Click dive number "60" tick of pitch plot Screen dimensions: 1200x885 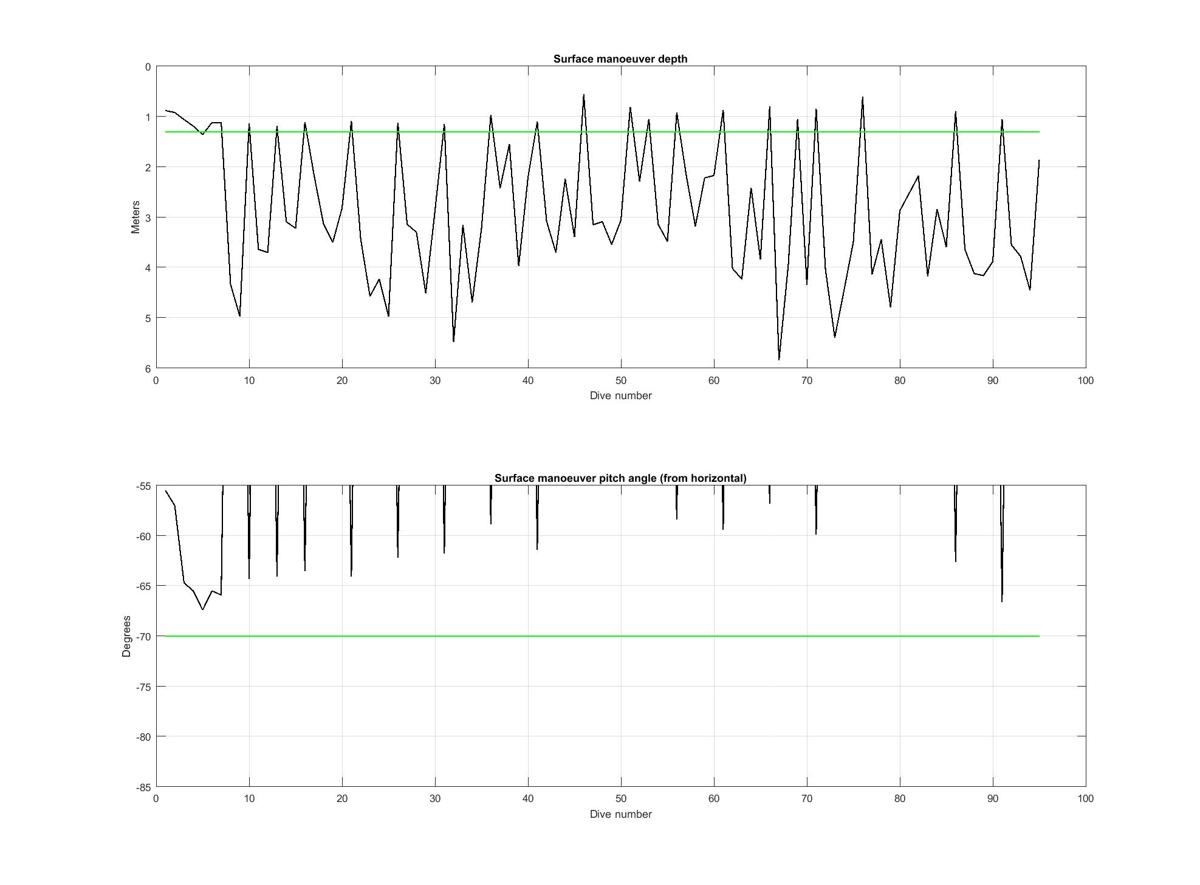[x=714, y=799]
